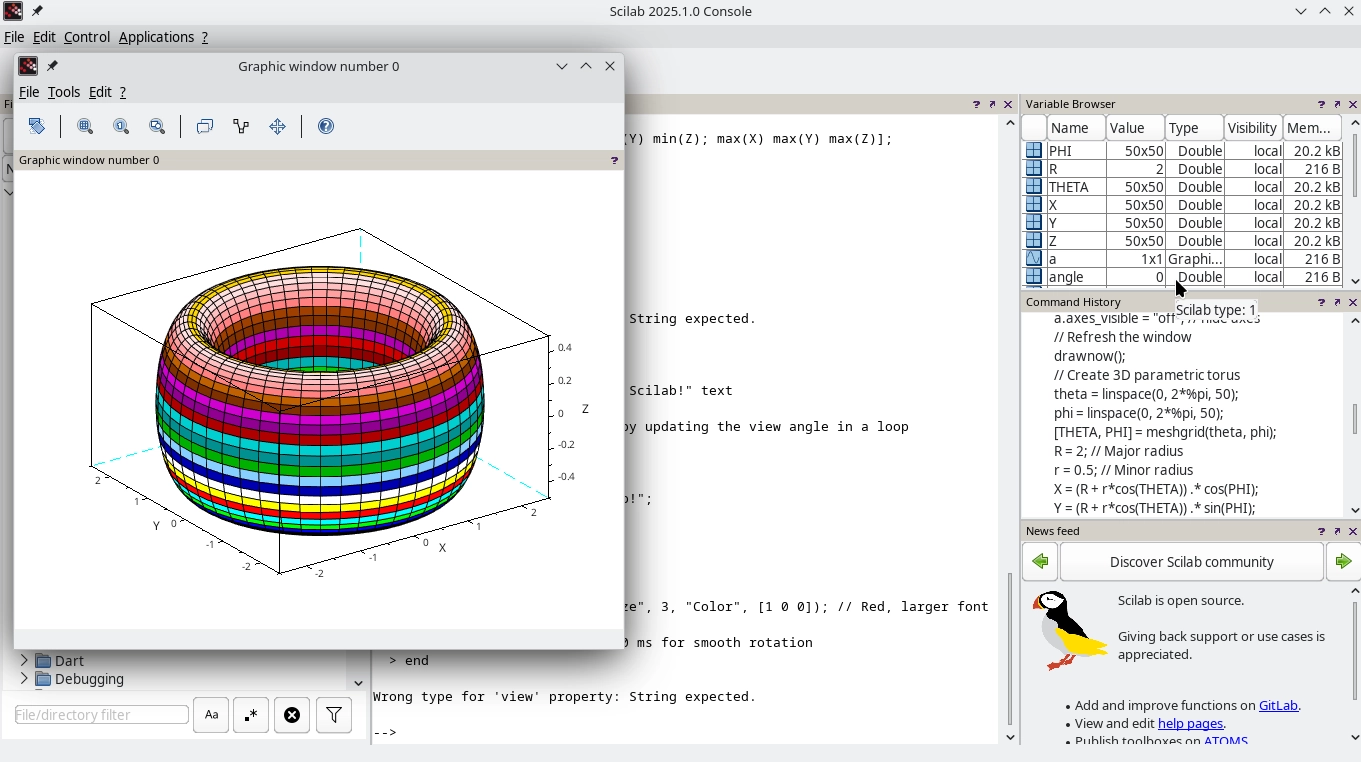The height and width of the screenshot is (762, 1361).
Task: Click the help '?' on graphic window info bar
Action: pos(614,160)
